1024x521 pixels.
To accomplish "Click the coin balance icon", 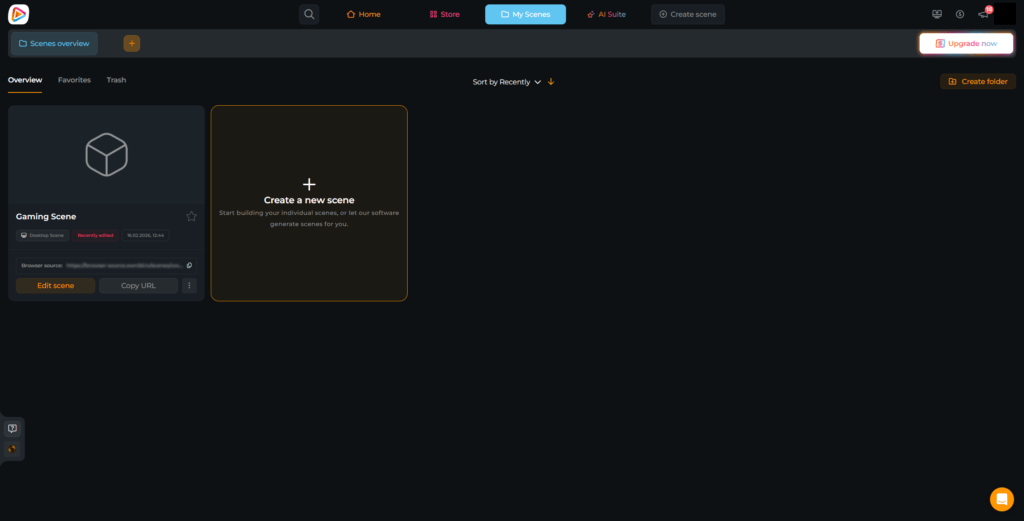I will pos(960,14).
